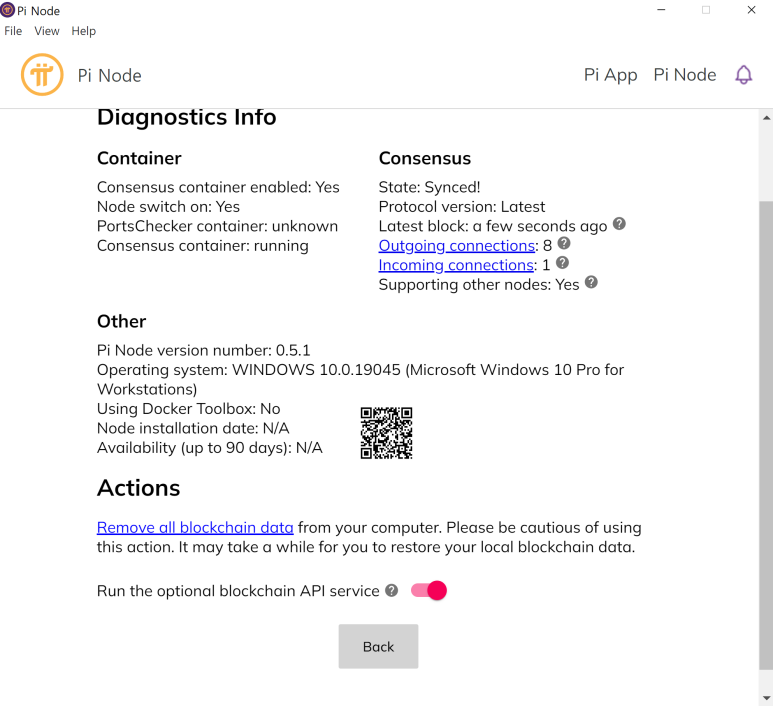
Task: Click 'PortsChecker container: unknown' text
Action: click(217, 226)
